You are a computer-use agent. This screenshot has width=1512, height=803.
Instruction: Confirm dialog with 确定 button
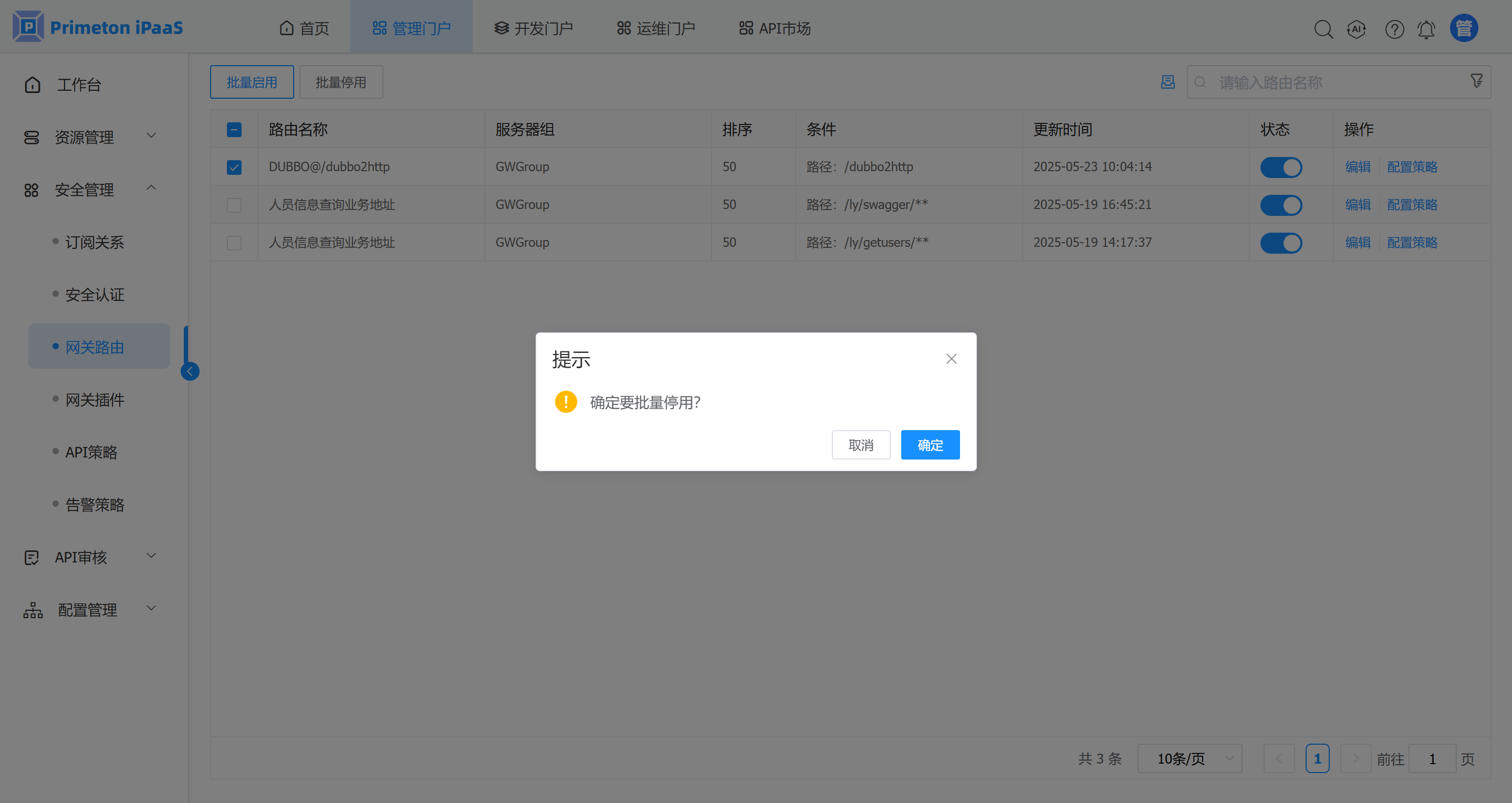[x=930, y=445]
